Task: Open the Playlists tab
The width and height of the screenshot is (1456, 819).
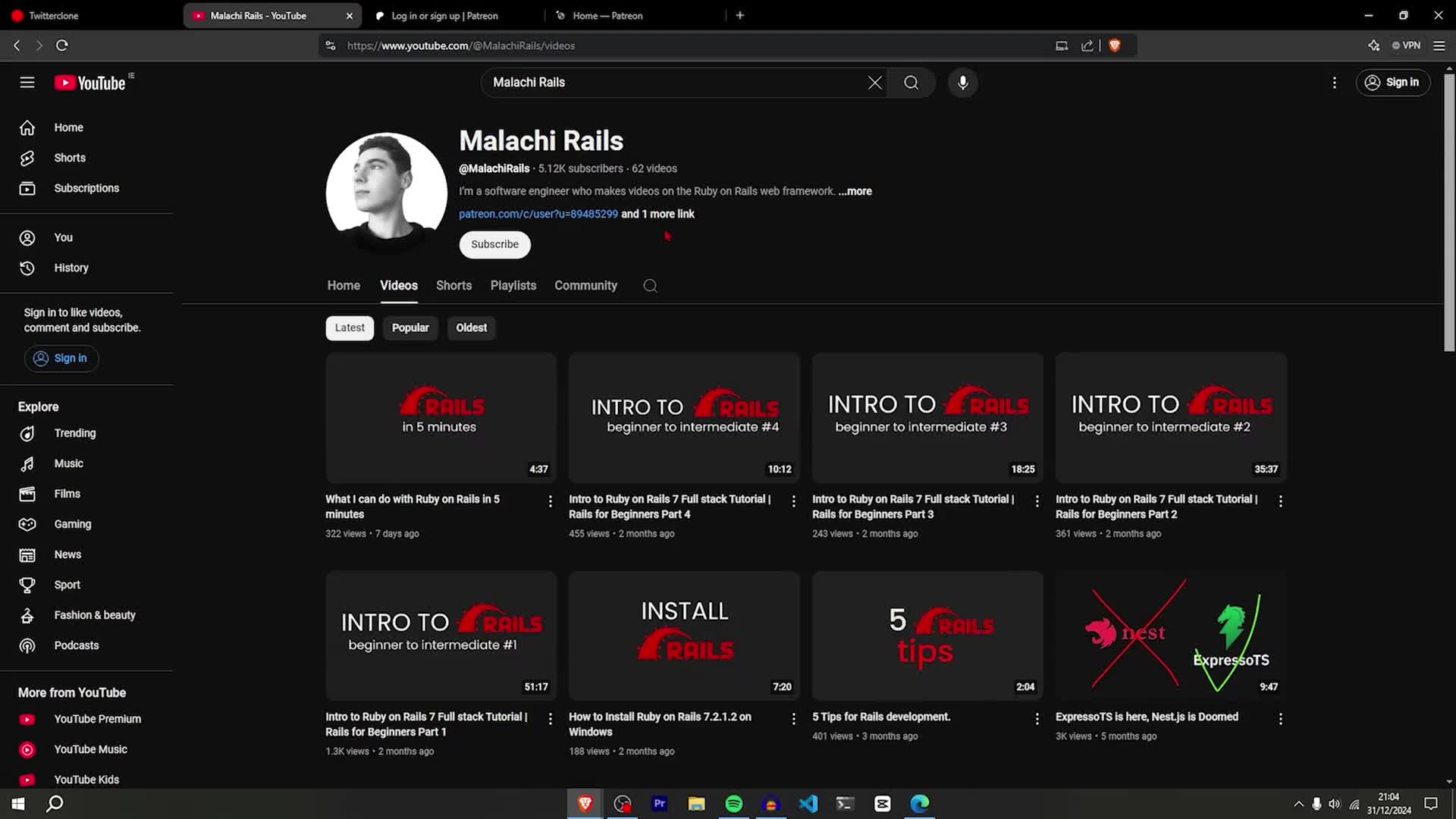Action: (x=513, y=285)
